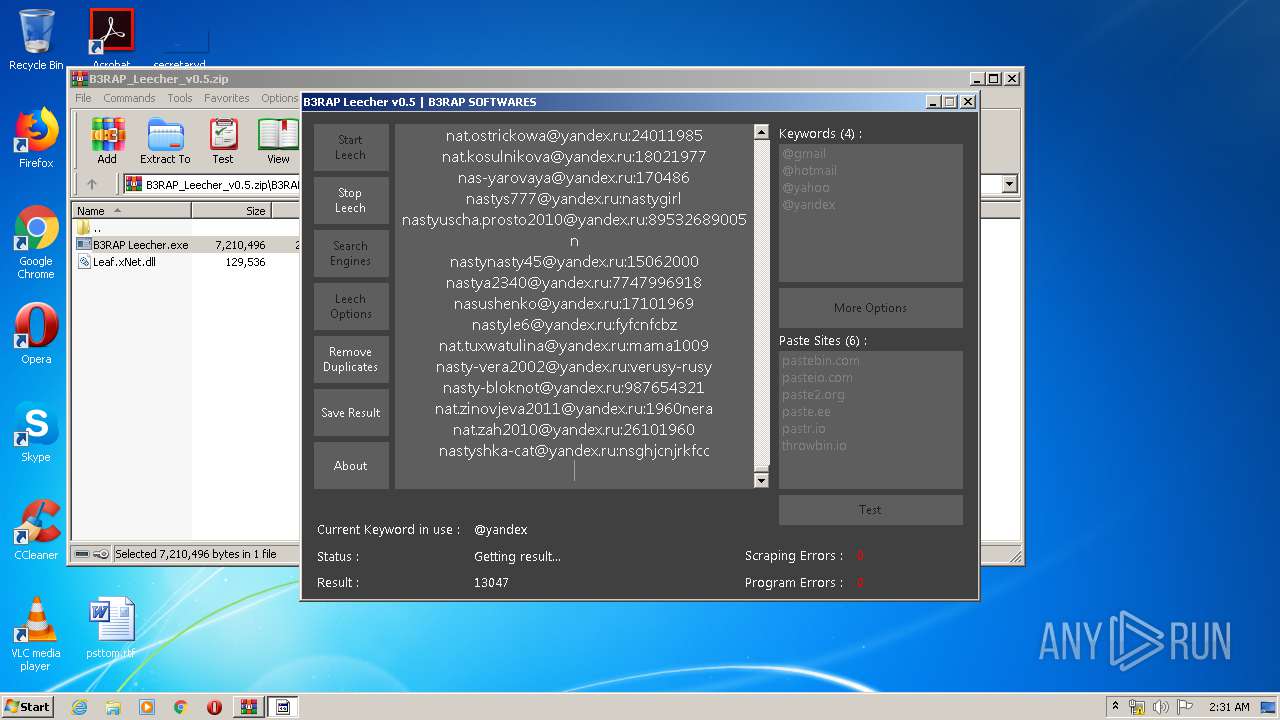Click the More Options button
This screenshot has height=720, width=1280.
[870, 308]
